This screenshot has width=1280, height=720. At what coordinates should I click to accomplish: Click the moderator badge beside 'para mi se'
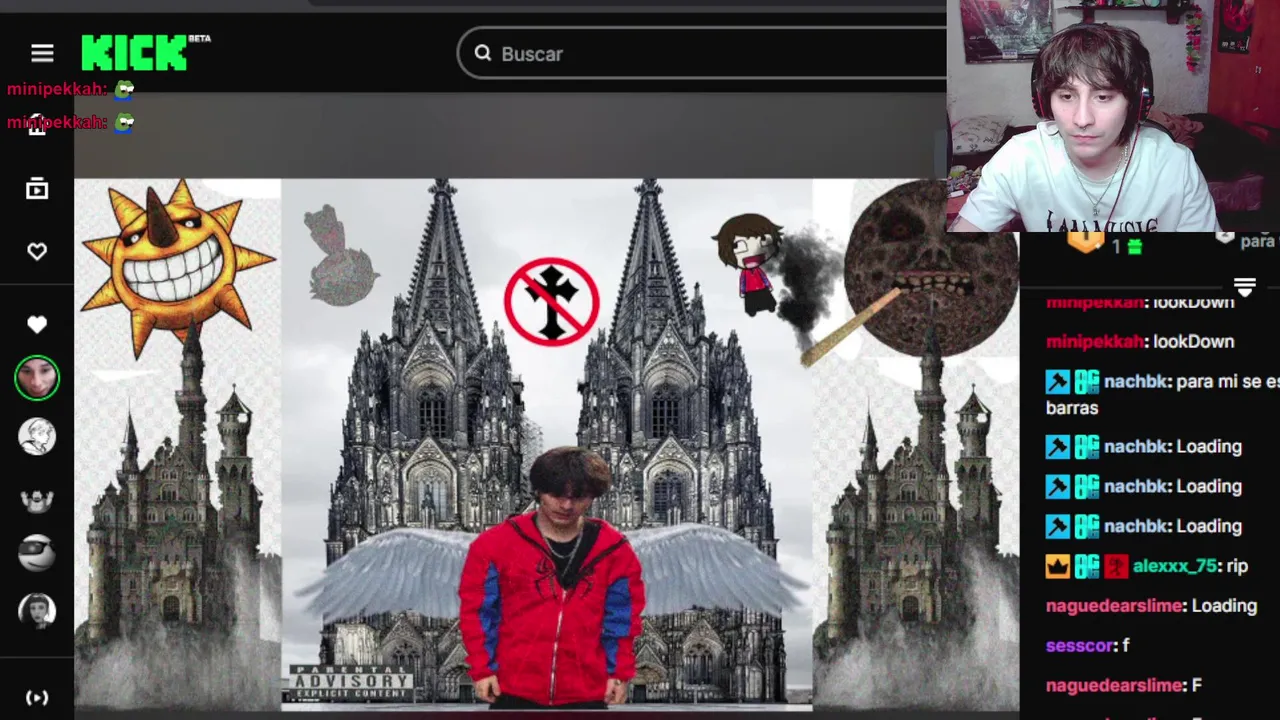[x=1058, y=382]
